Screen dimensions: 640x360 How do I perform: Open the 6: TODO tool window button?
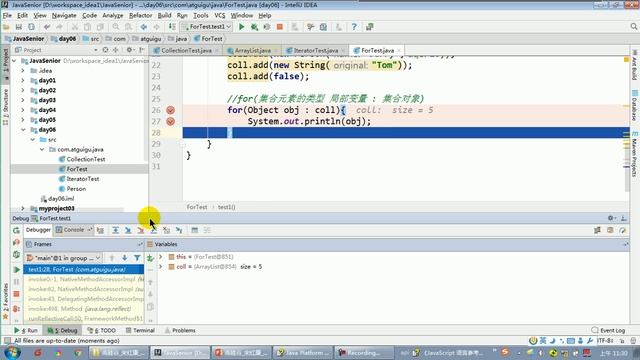tap(102, 330)
